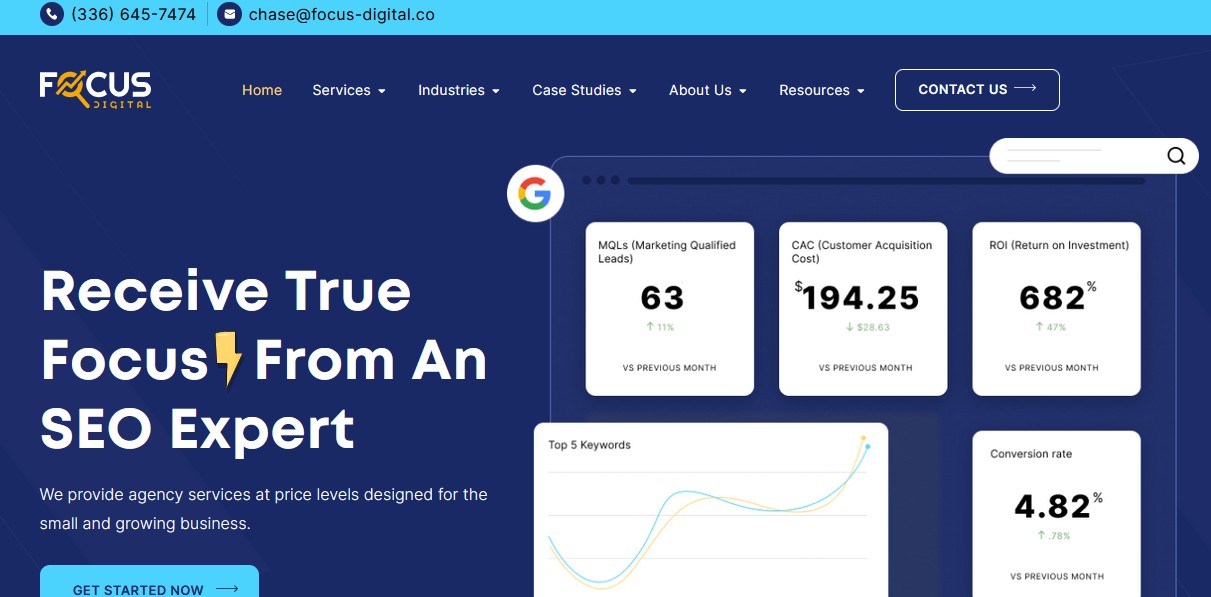Select the MQLs metric card
This screenshot has height=597, width=1211.
click(x=669, y=307)
